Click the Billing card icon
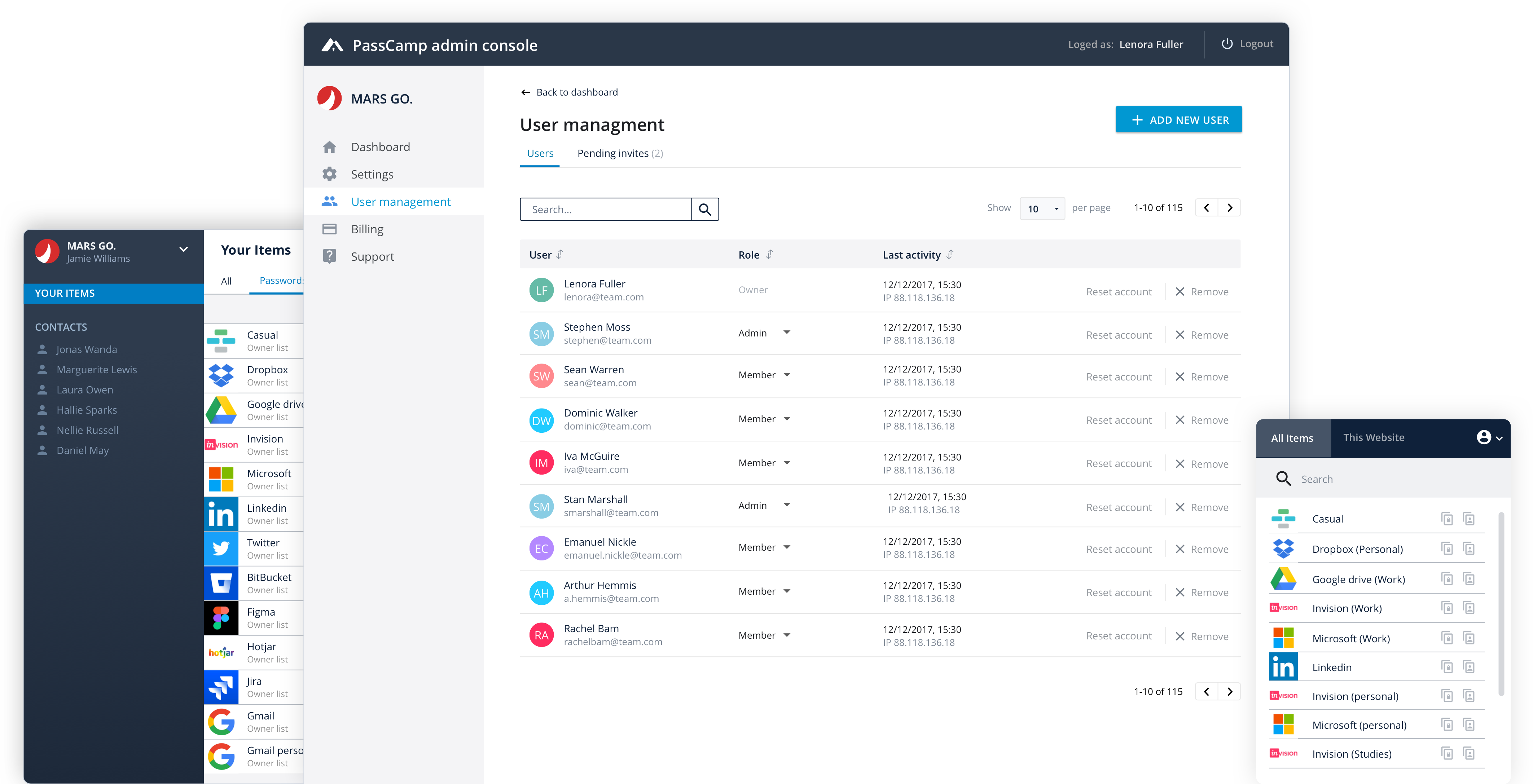Viewport: 1533px width, 784px height. tap(329, 229)
